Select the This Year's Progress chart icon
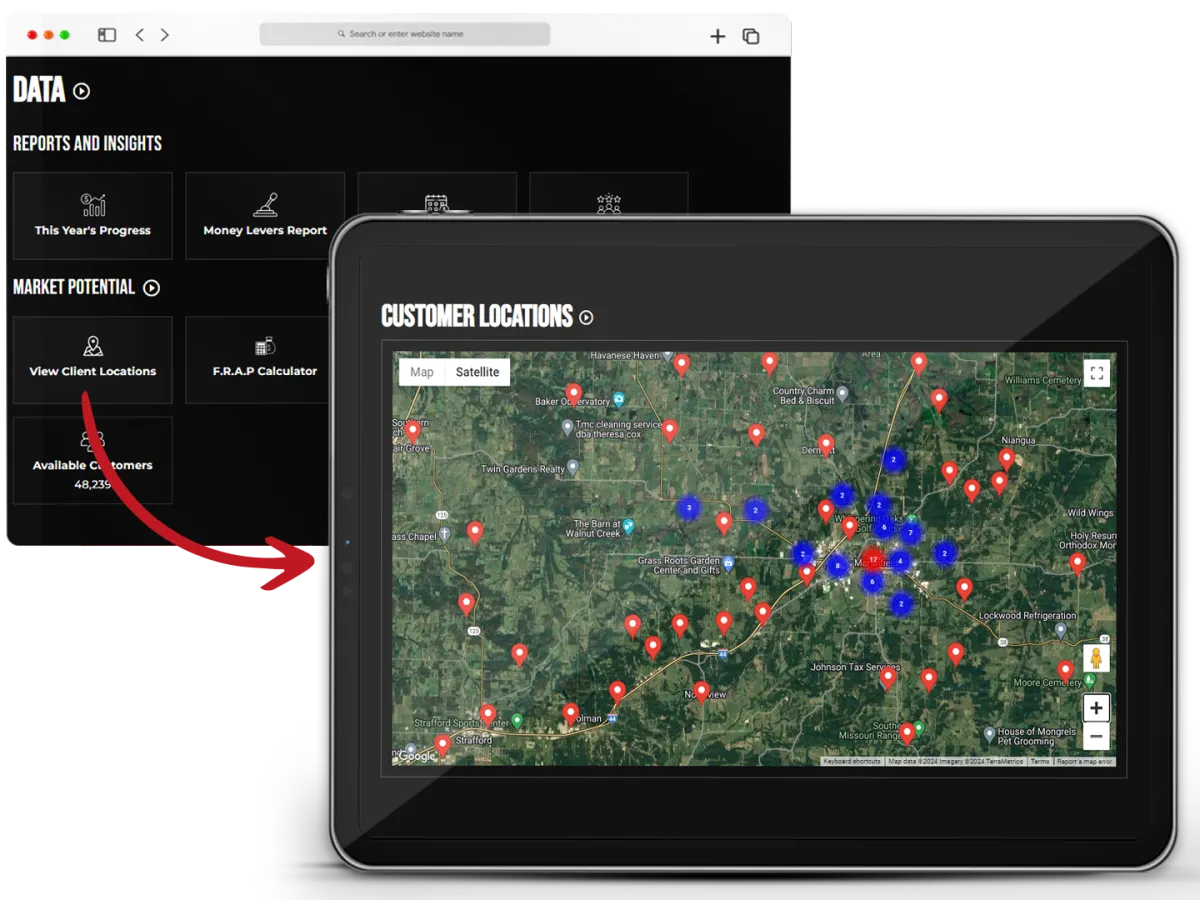 tap(93, 204)
